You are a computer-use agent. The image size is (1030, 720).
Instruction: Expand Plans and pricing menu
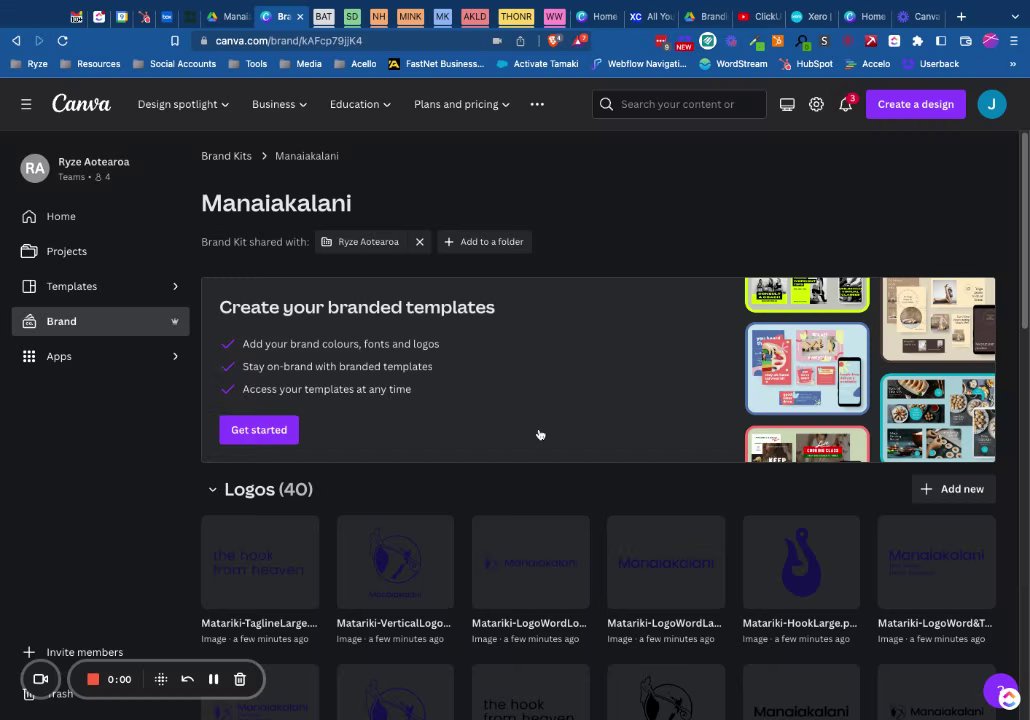pyautogui.click(x=462, y=104)
